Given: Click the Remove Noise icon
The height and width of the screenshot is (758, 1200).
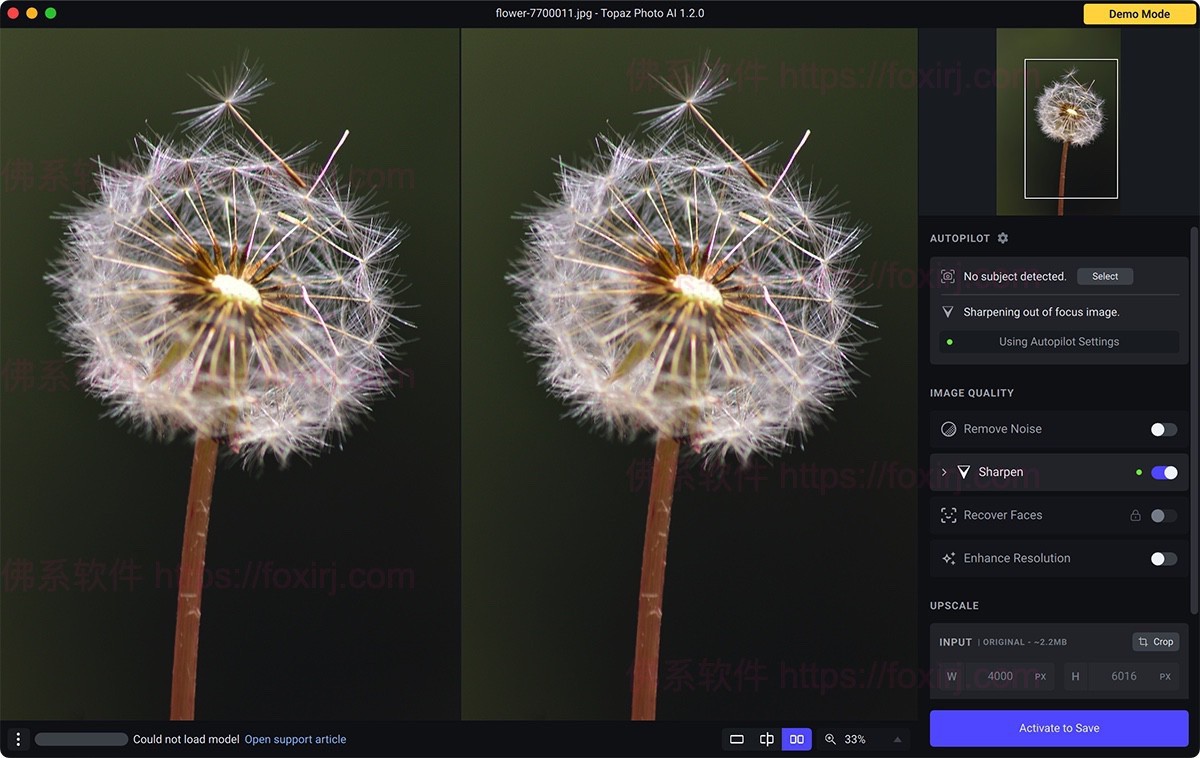Looking at the screenshot, I should (x=948, y=429).
